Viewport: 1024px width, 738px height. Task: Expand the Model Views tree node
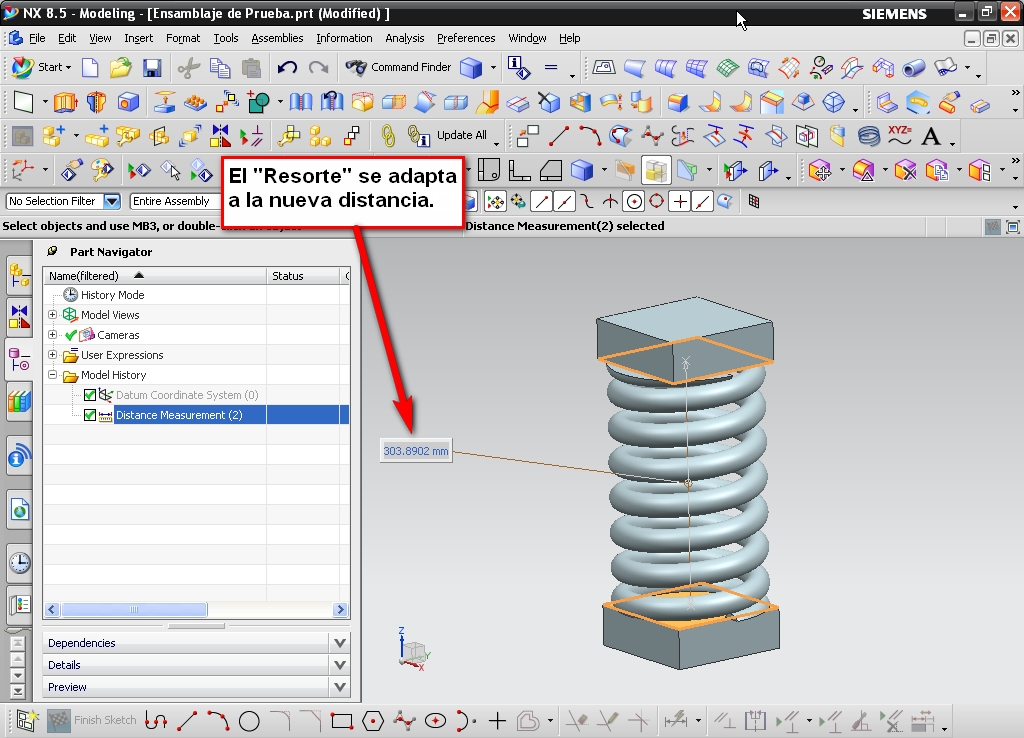(x=53, y=315)
